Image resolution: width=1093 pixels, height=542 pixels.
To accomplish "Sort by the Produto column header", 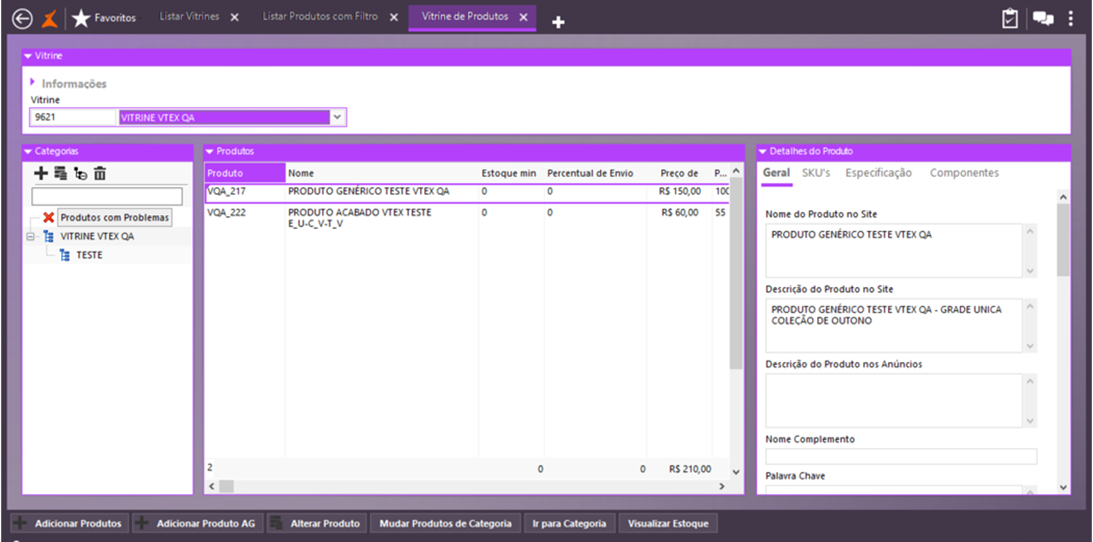I will (245, 173).
